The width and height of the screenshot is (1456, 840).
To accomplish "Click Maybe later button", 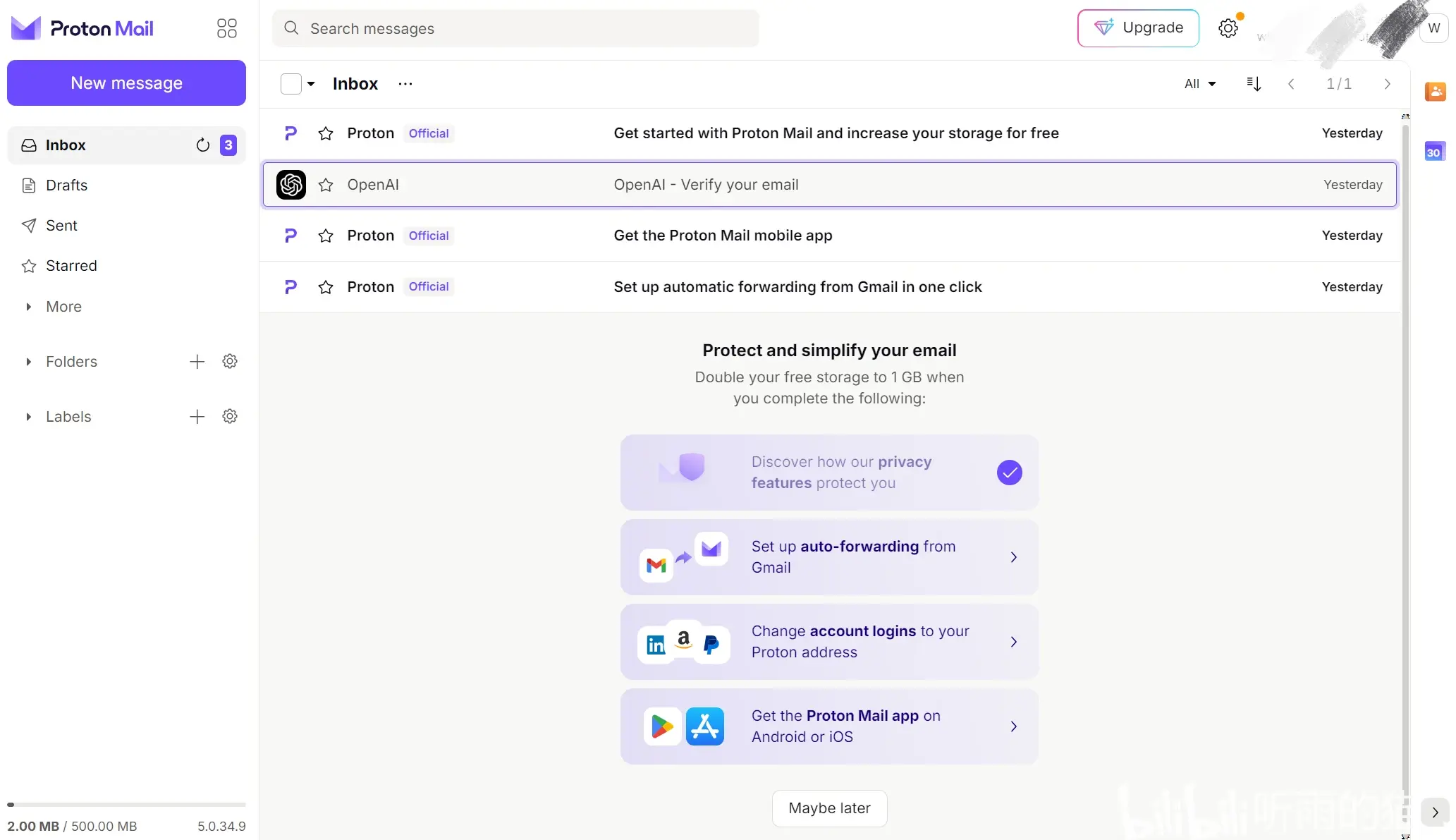I will 829,808.
